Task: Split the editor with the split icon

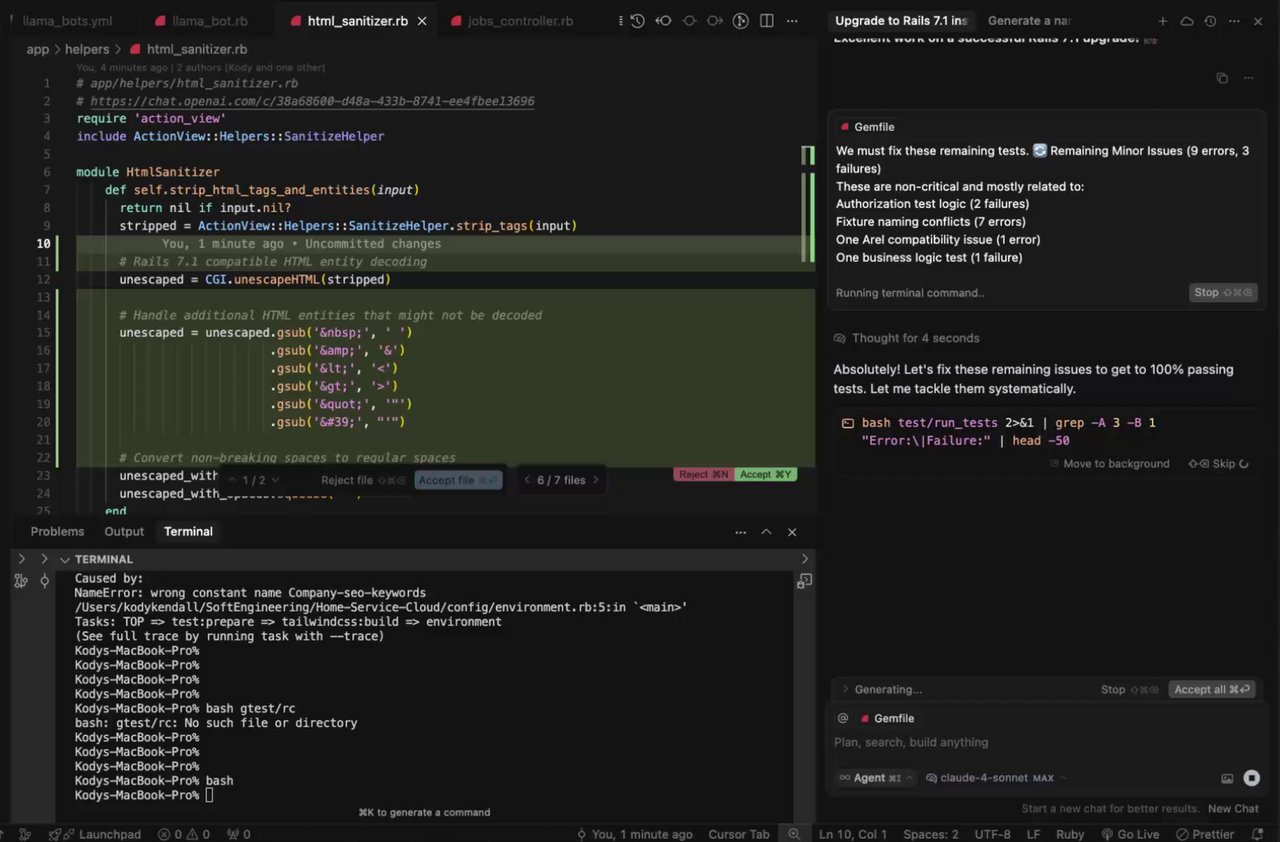Action: pyautogui.click(x=767, y=21)
